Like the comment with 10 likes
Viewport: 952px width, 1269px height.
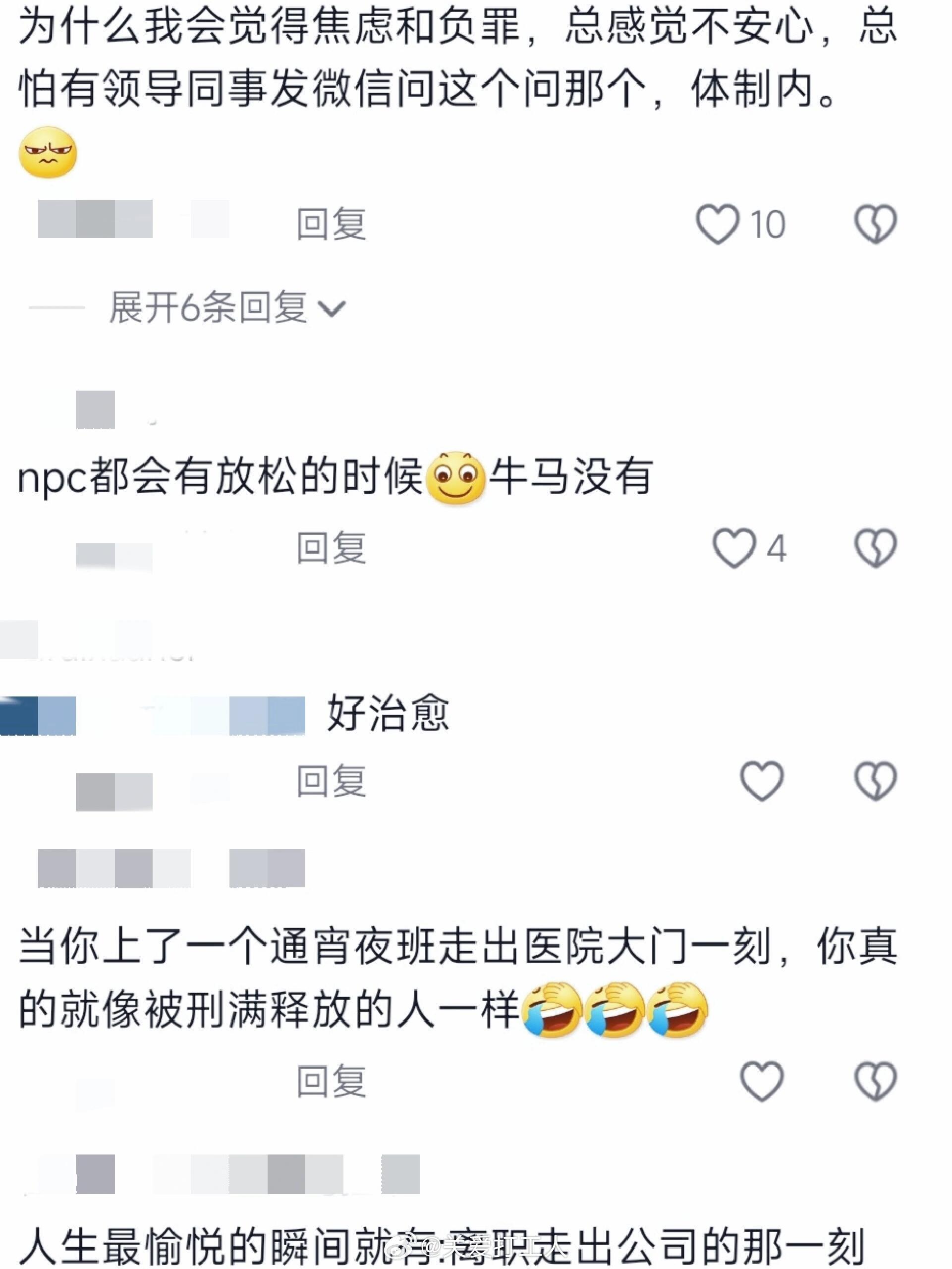718,225
